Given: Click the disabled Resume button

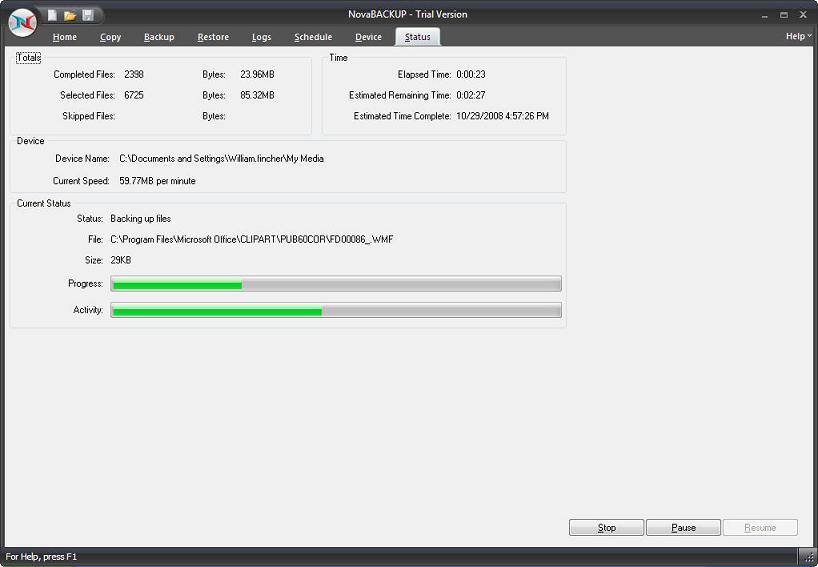Looking at the screenshot, I should click(x=760, y=527).
